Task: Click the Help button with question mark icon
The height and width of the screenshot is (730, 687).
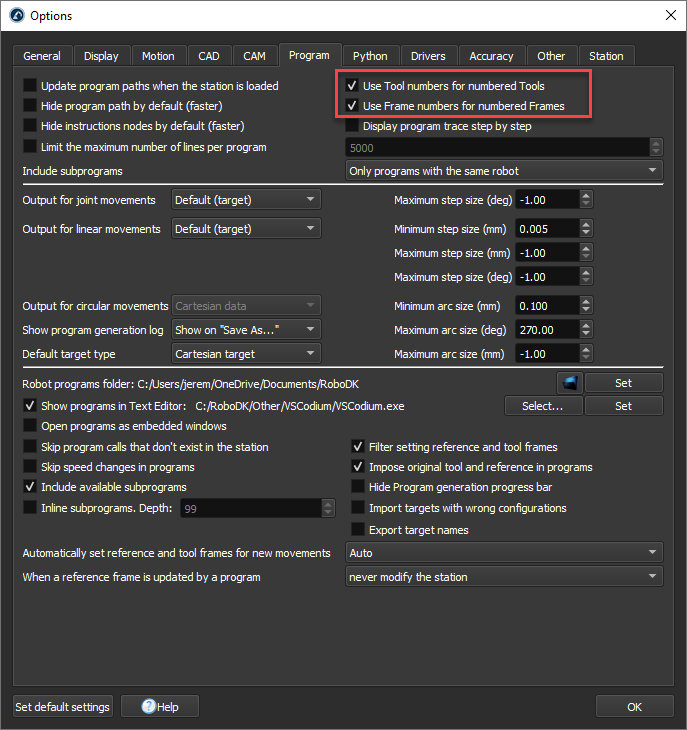Action: [x=160, y=707]
